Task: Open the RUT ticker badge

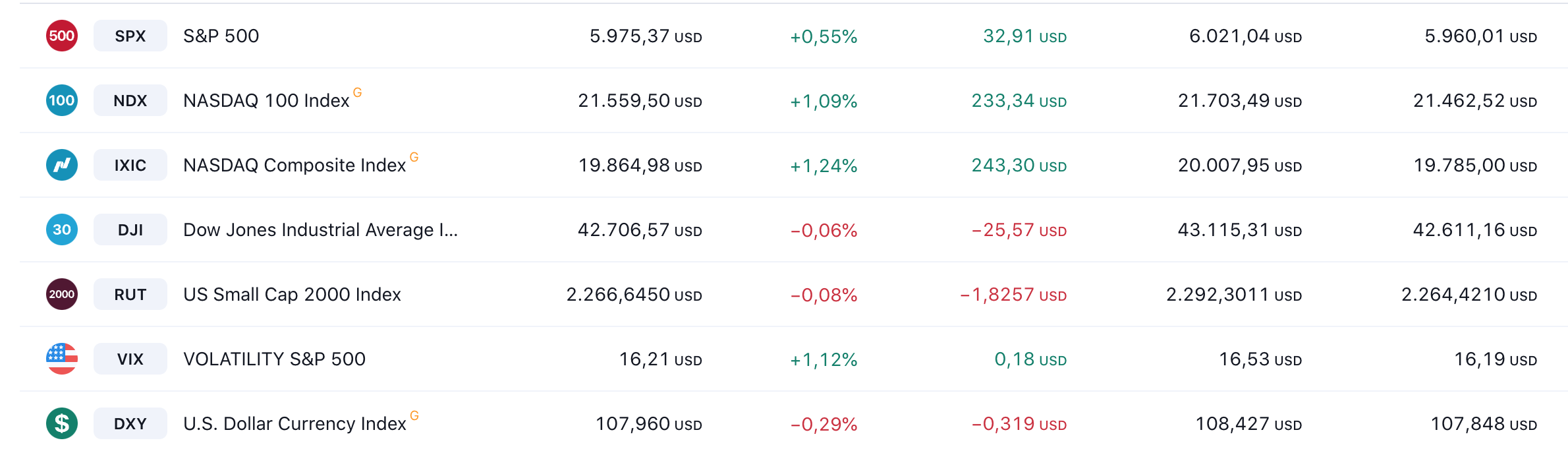Action: pyautogui.click(x=130, y=294)
